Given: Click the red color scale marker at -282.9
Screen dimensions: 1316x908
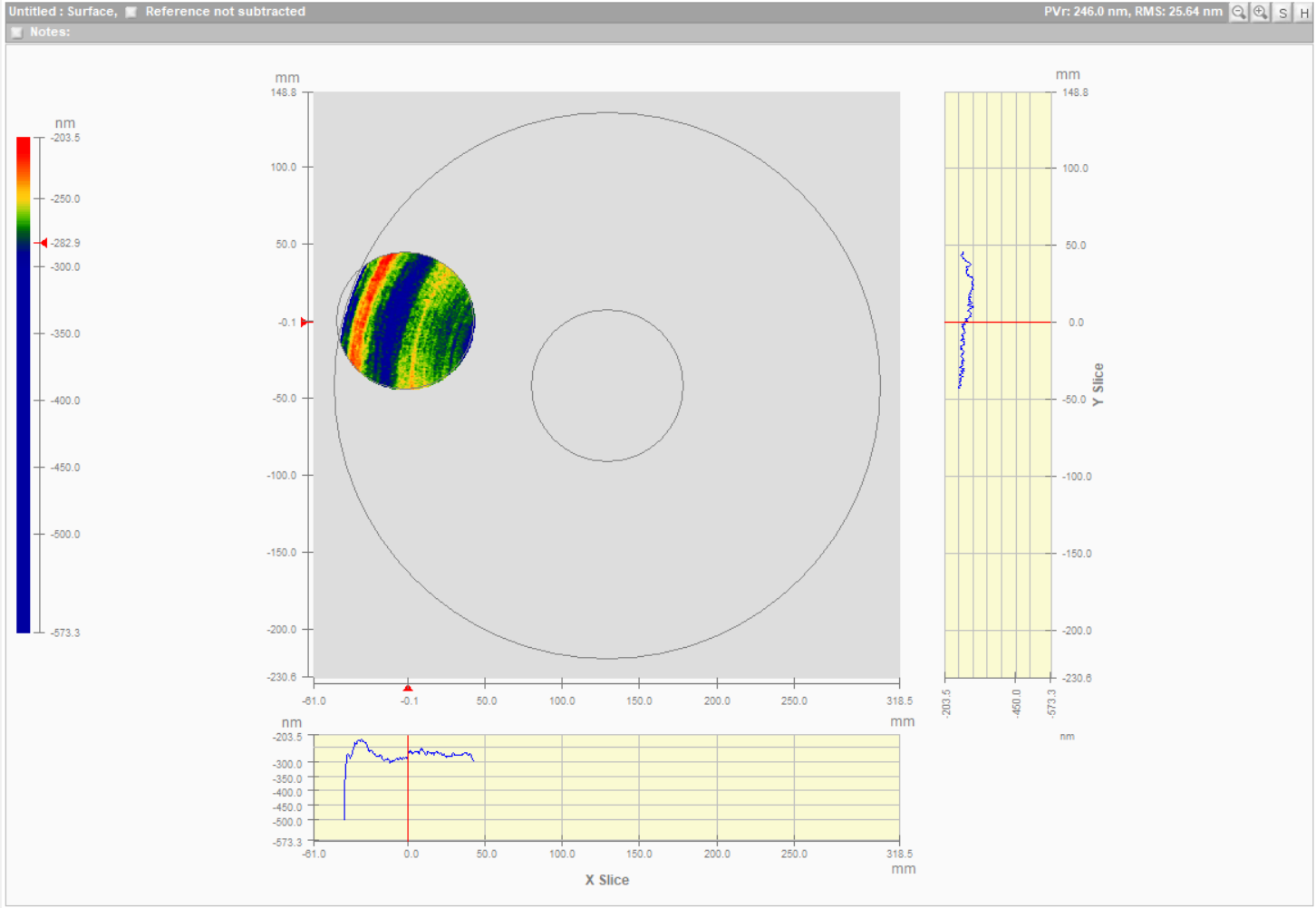Looking at the screenshot, I should (42, 243).
